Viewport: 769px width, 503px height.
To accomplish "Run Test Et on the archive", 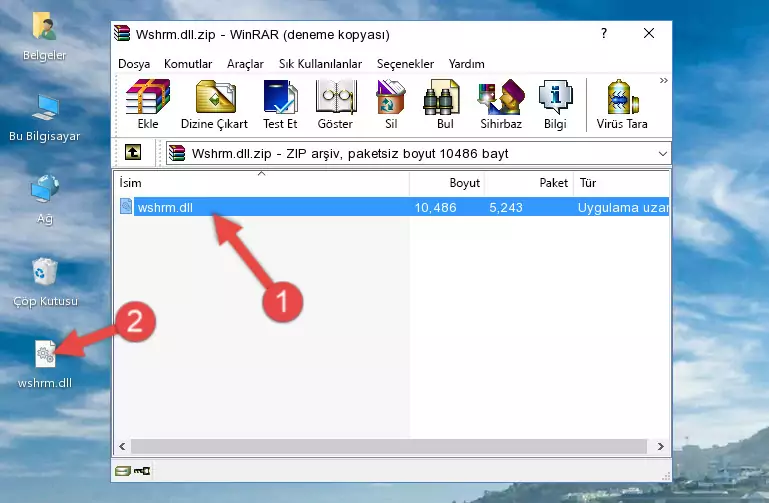I will 280,104.
